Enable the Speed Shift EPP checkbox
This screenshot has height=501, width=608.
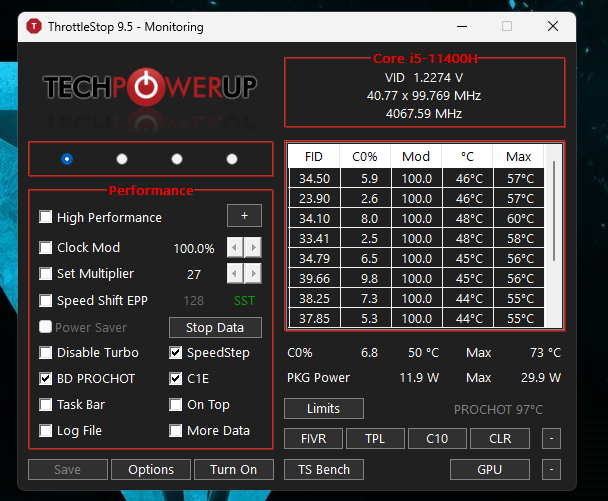45,300
